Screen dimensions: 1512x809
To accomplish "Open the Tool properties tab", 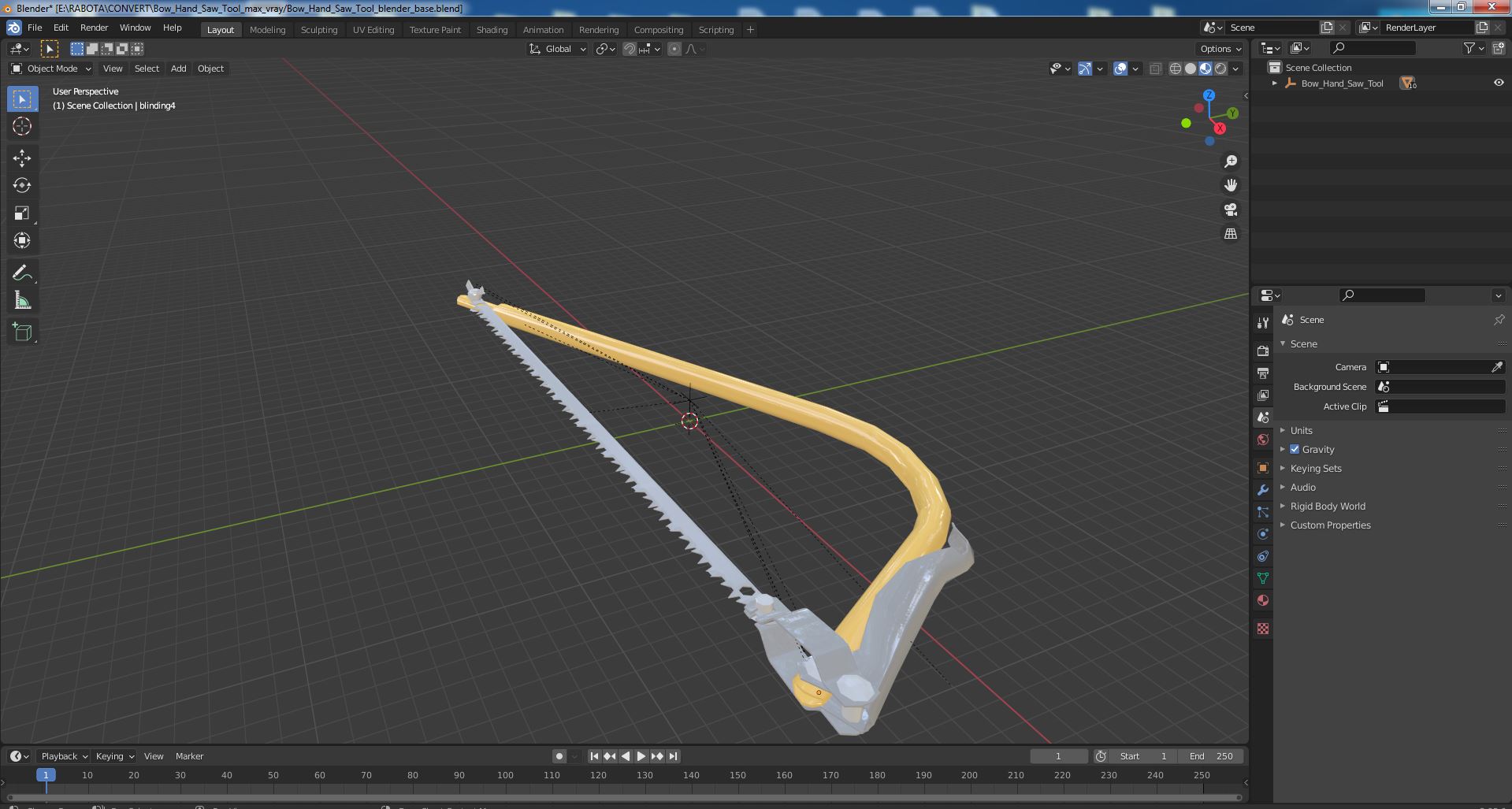I will [x=1263, y=322].
